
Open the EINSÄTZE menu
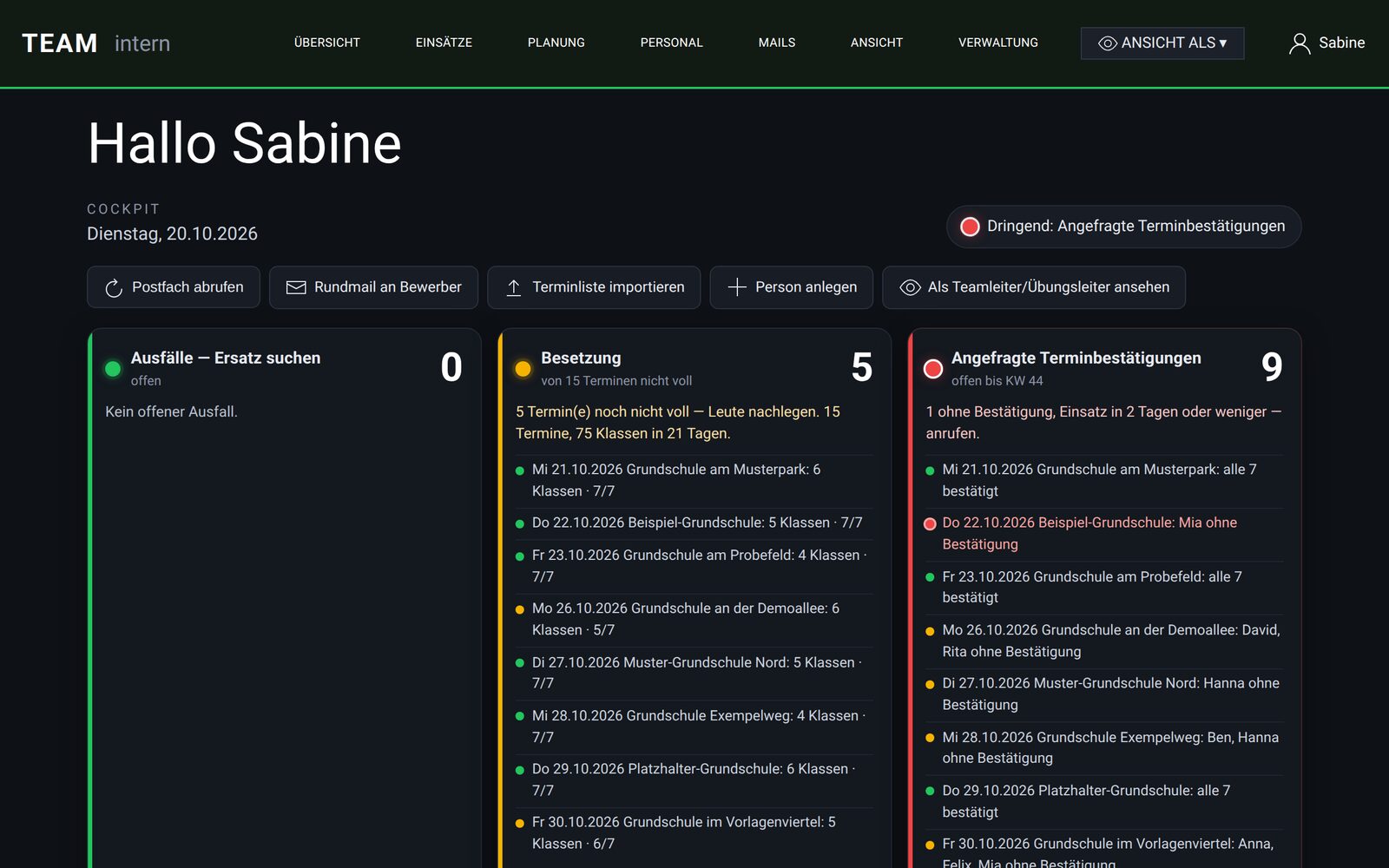(444, 43)
